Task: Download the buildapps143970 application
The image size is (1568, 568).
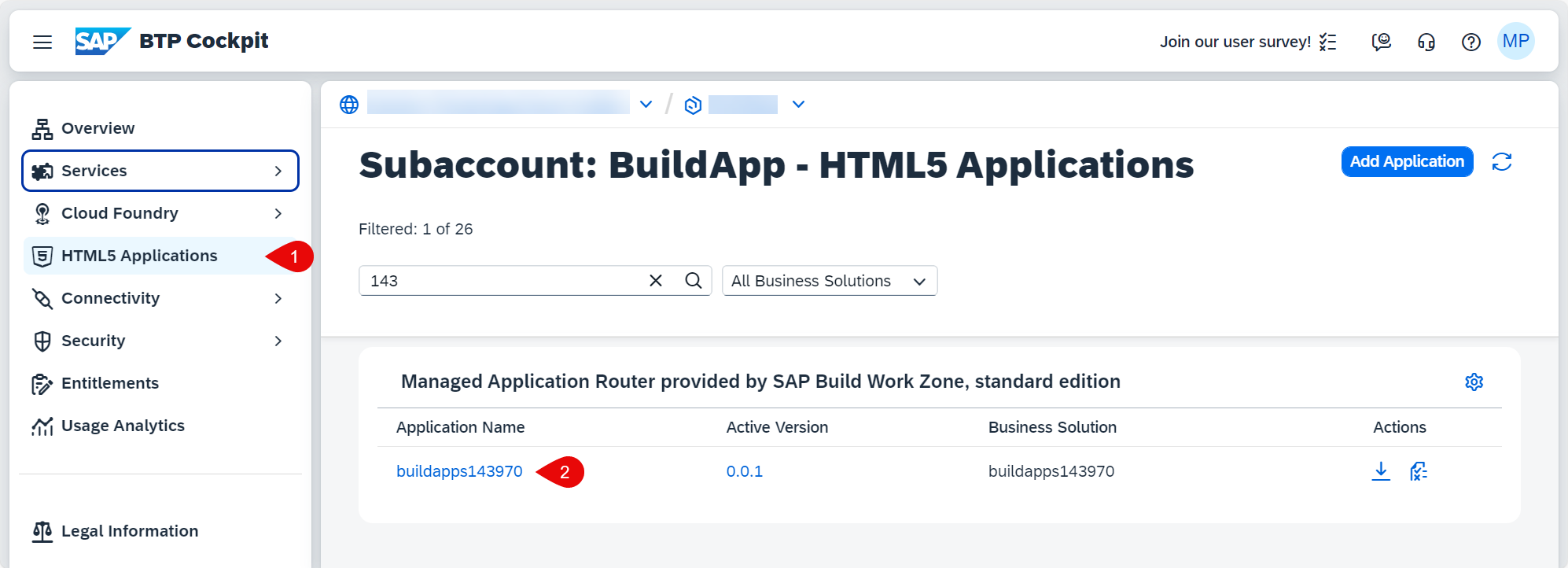Action: coord(1381,471)
